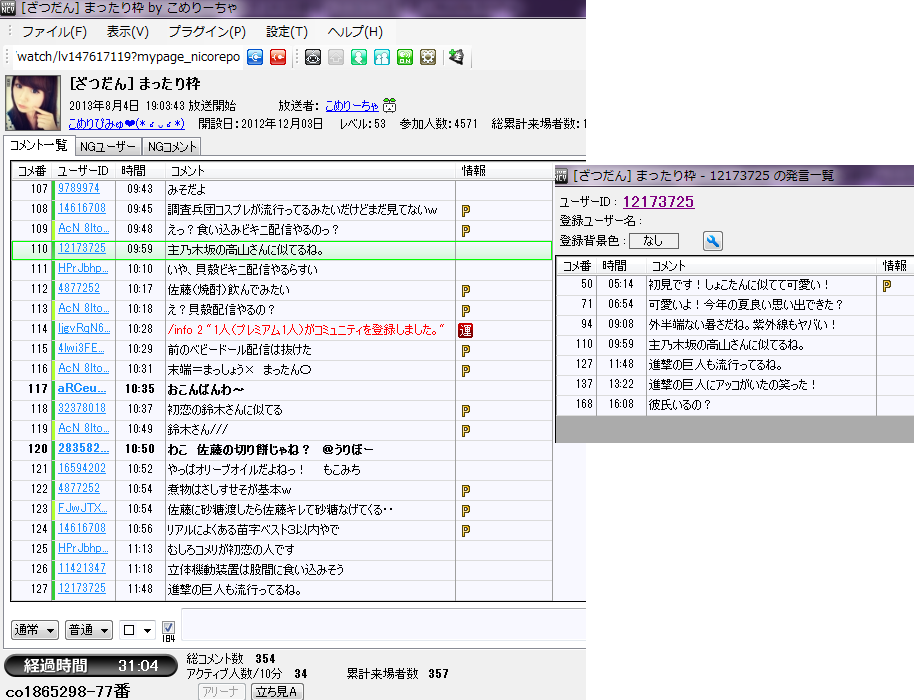Click the P premium icon in row 119
The height and width of the screenshot is (700, 914).
tap(466, 430)
